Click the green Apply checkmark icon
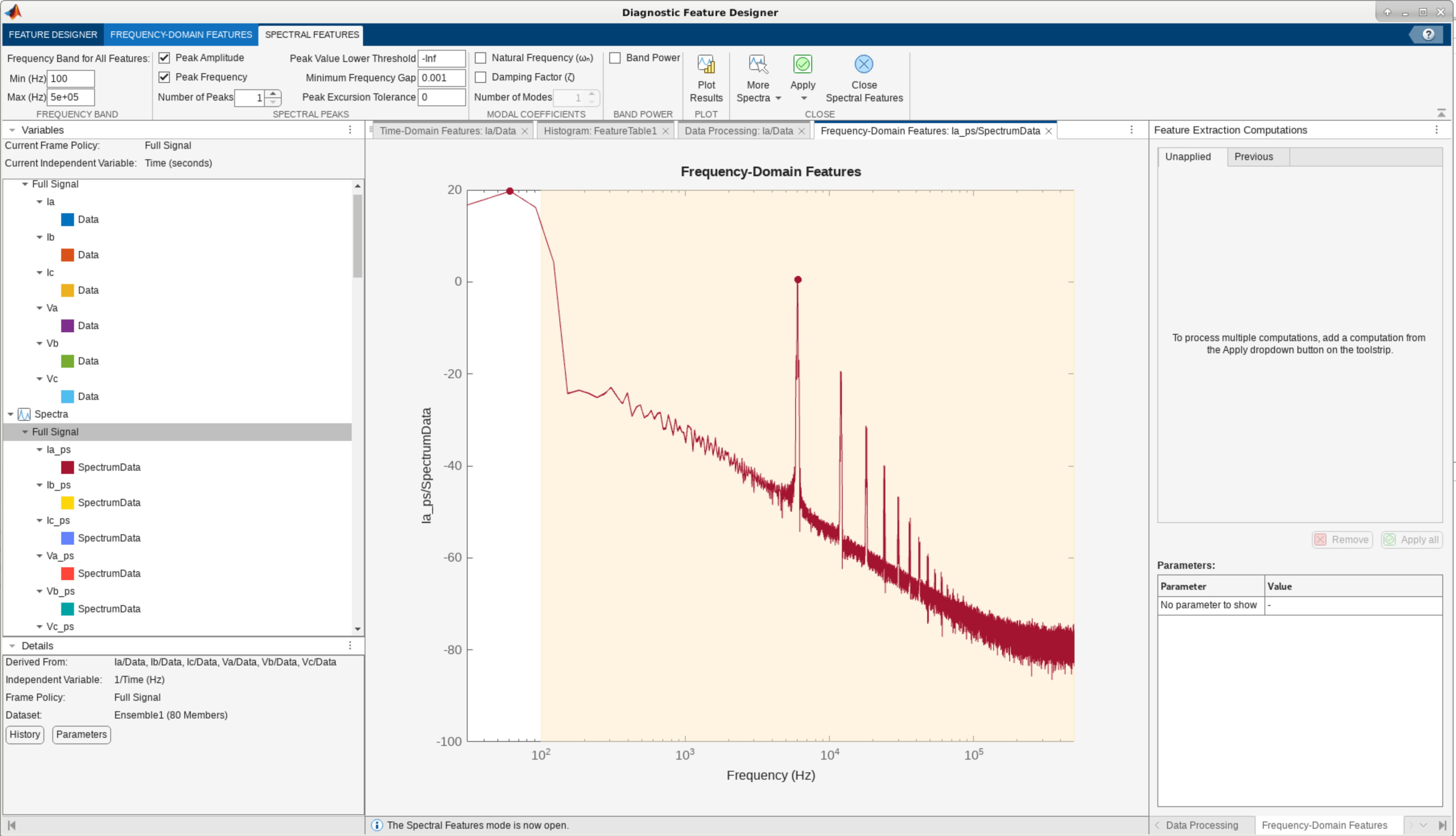The width and height of the screenshot is (1456, 836). click(x=802, y=64)
